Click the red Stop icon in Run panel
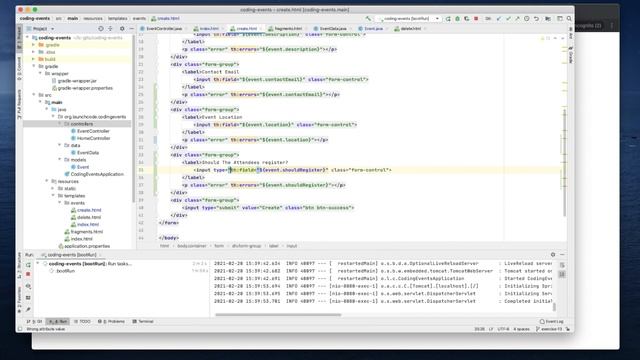The height and width of the screenshot is (360, 640). pyautogui.click(x=28, y=274)
